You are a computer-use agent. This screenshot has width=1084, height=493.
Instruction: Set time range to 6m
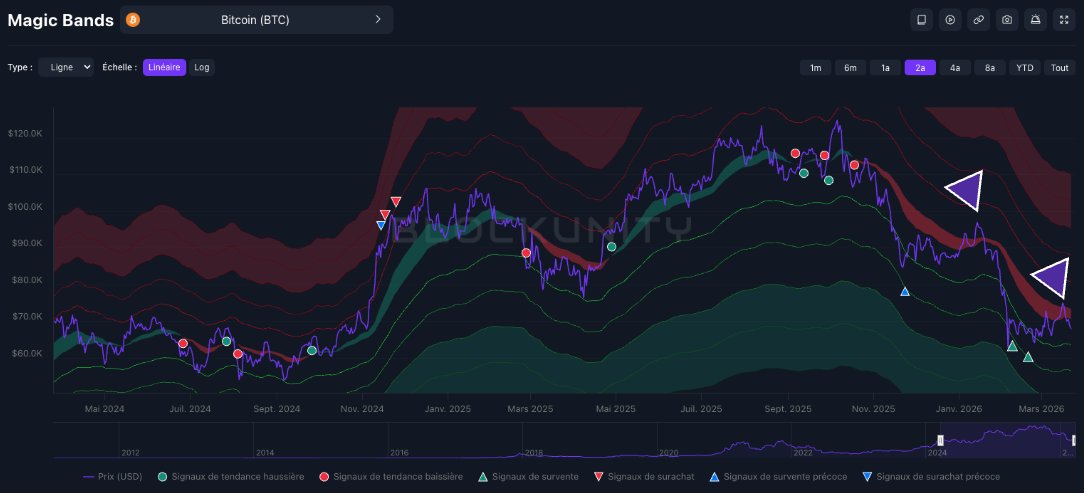click(x=850, y=68)
